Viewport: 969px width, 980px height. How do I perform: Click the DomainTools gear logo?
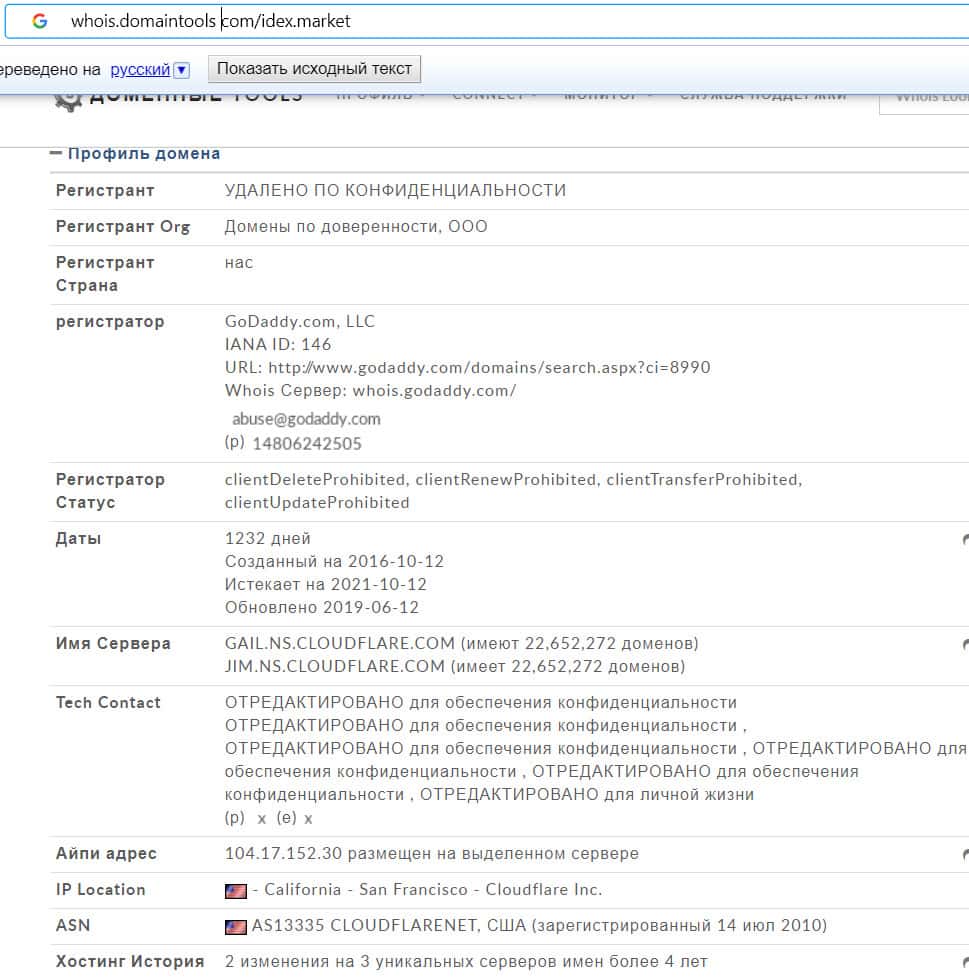(x=67, y=99)
